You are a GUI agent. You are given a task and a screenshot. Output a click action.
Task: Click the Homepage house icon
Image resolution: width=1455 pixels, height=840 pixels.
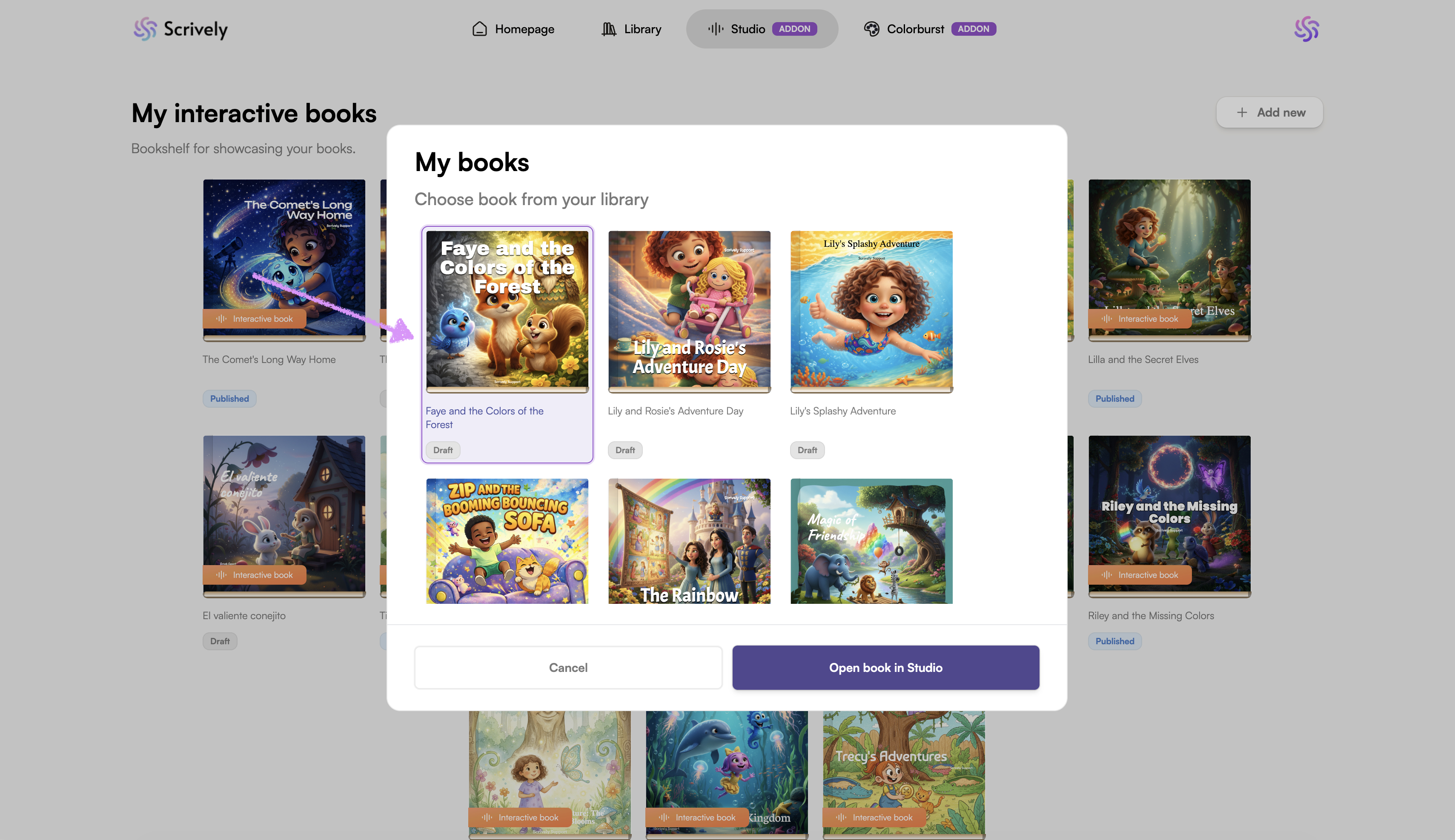pyautogui.click(x=480, y=29)
